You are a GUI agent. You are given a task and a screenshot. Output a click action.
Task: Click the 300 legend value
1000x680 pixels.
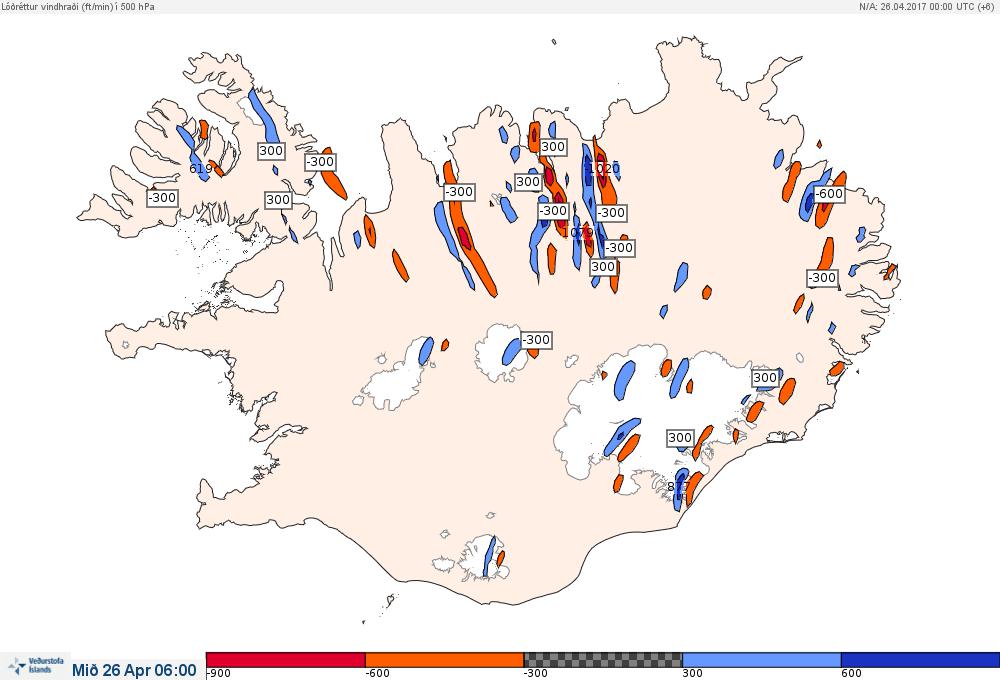click(693, 673)
